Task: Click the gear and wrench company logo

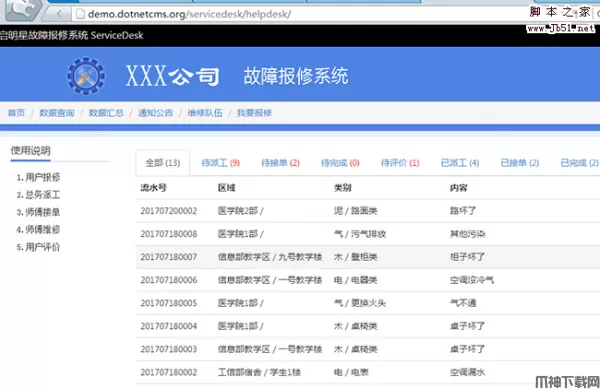Action: [x=86, y=76]
